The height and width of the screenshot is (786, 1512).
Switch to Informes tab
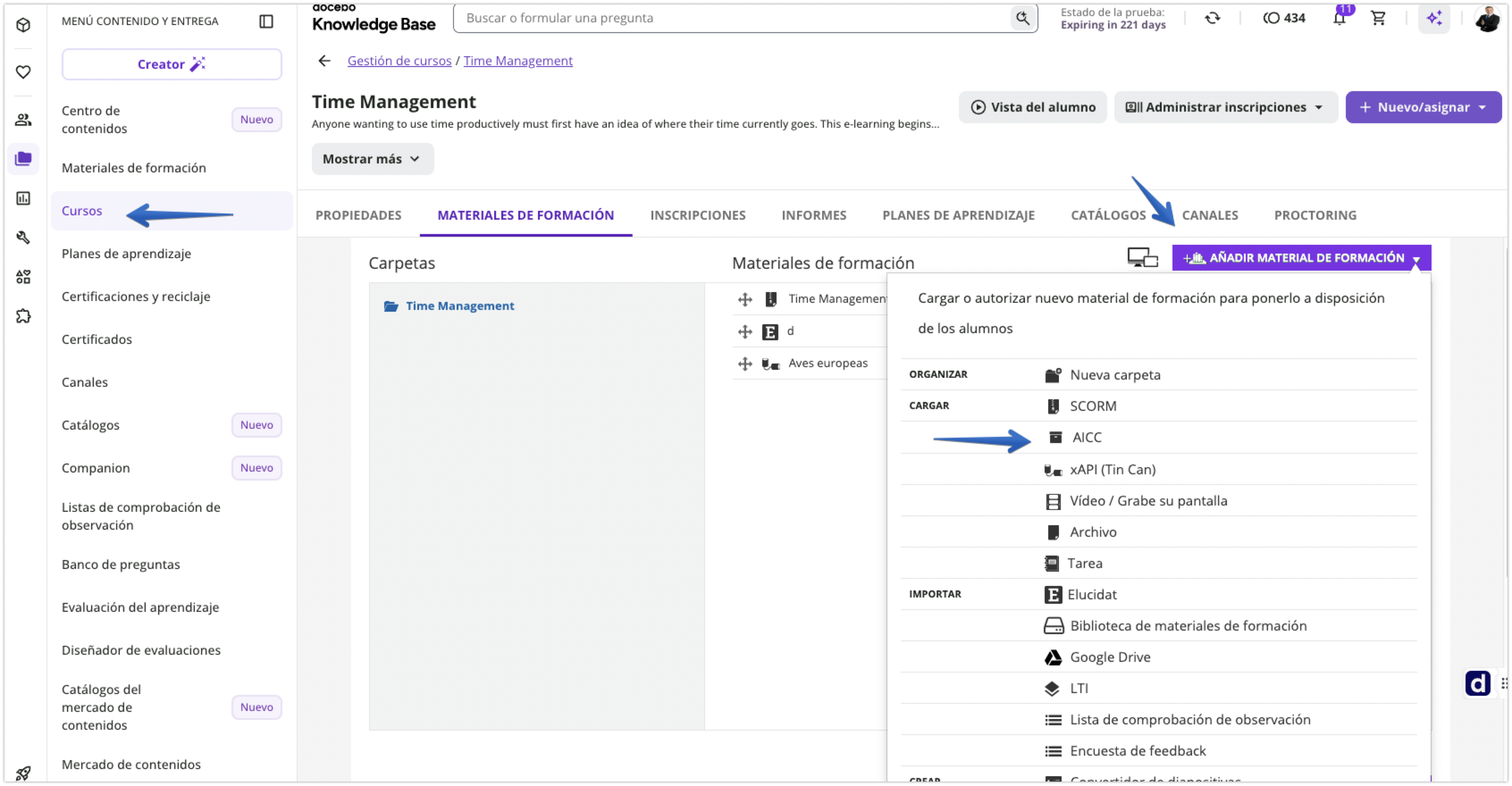click(814, 215)
